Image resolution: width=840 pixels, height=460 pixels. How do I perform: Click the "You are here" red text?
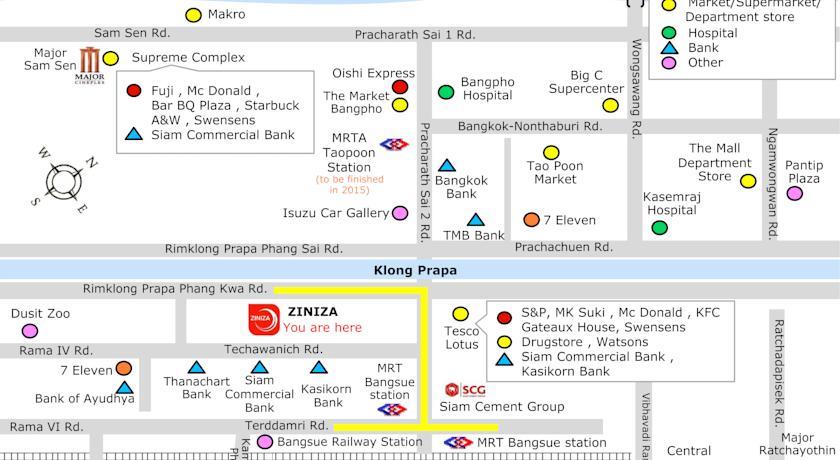pos(322,327)
